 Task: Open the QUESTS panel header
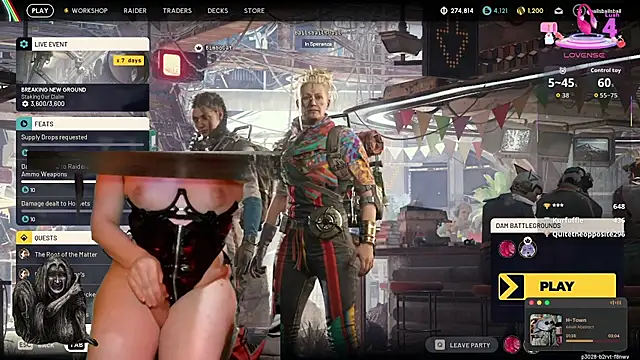coord(57,238)
